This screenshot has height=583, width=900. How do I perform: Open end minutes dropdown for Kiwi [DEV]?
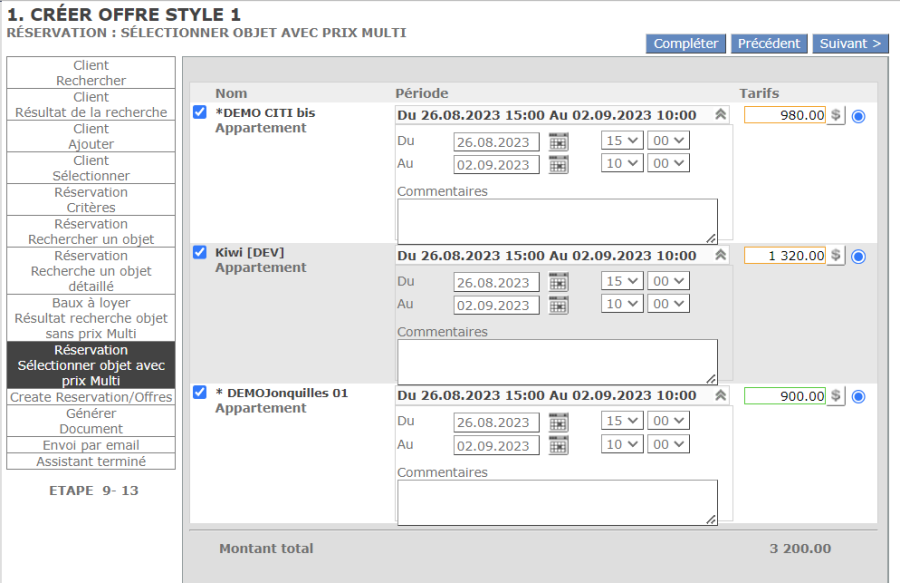pos(668,304)
